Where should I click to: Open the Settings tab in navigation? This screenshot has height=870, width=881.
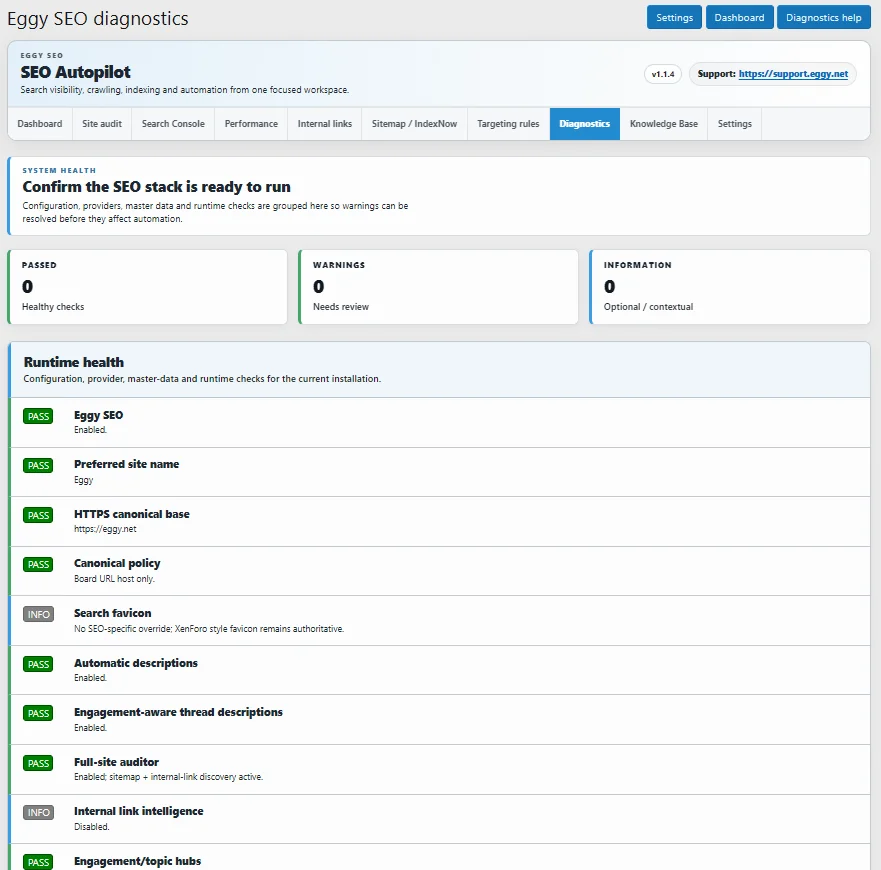[x=734, y=124]
